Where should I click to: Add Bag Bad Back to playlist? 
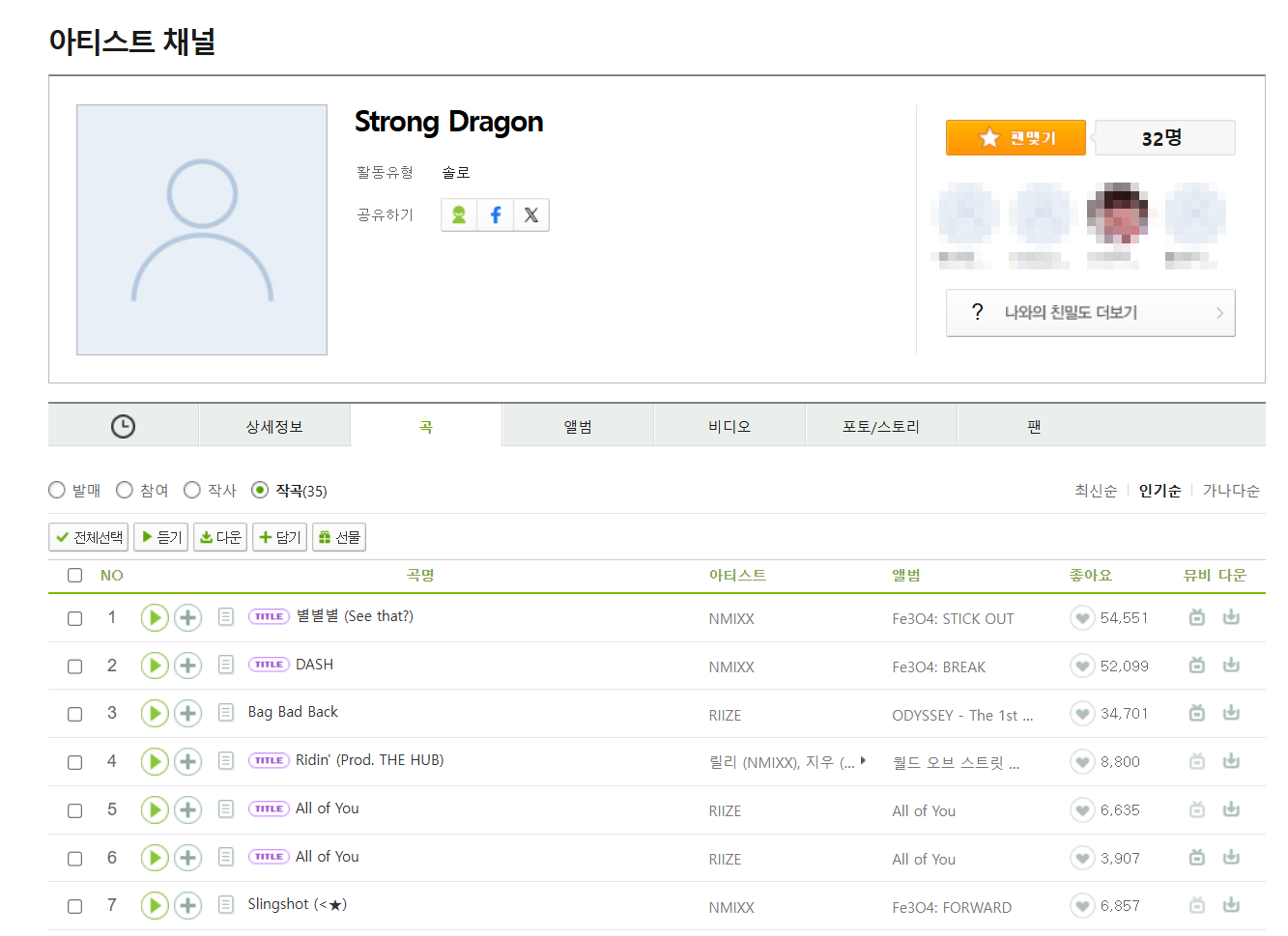[x=187, y=714]
